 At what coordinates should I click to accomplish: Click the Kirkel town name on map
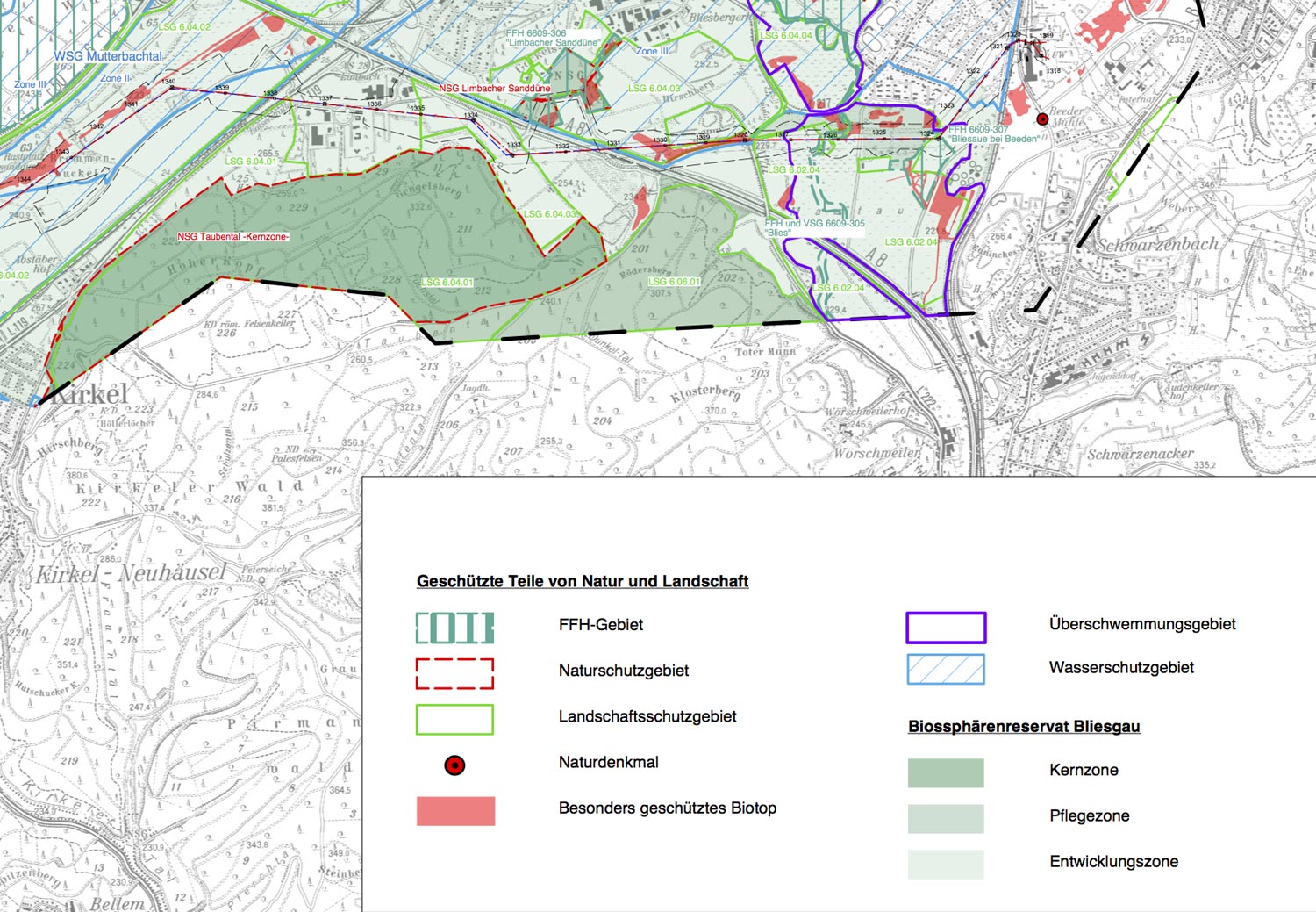pyautogui.click(x=89, y=393)
